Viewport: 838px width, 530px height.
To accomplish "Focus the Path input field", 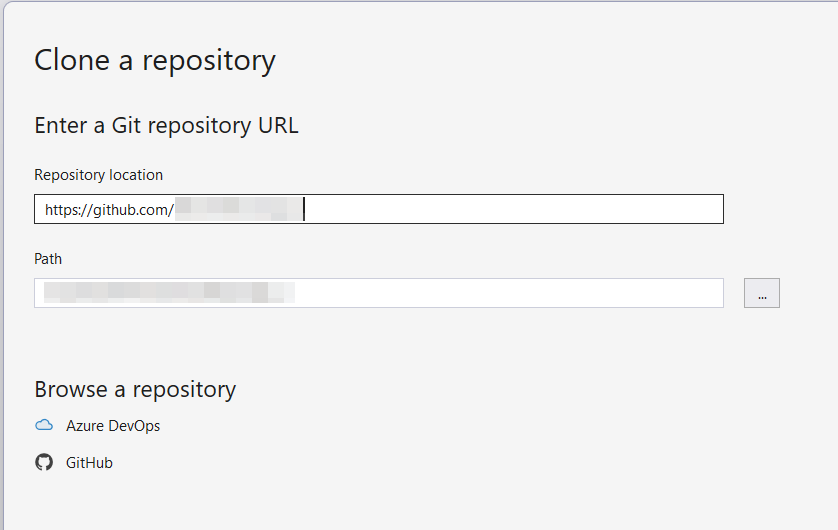I will tap(379, 293).
